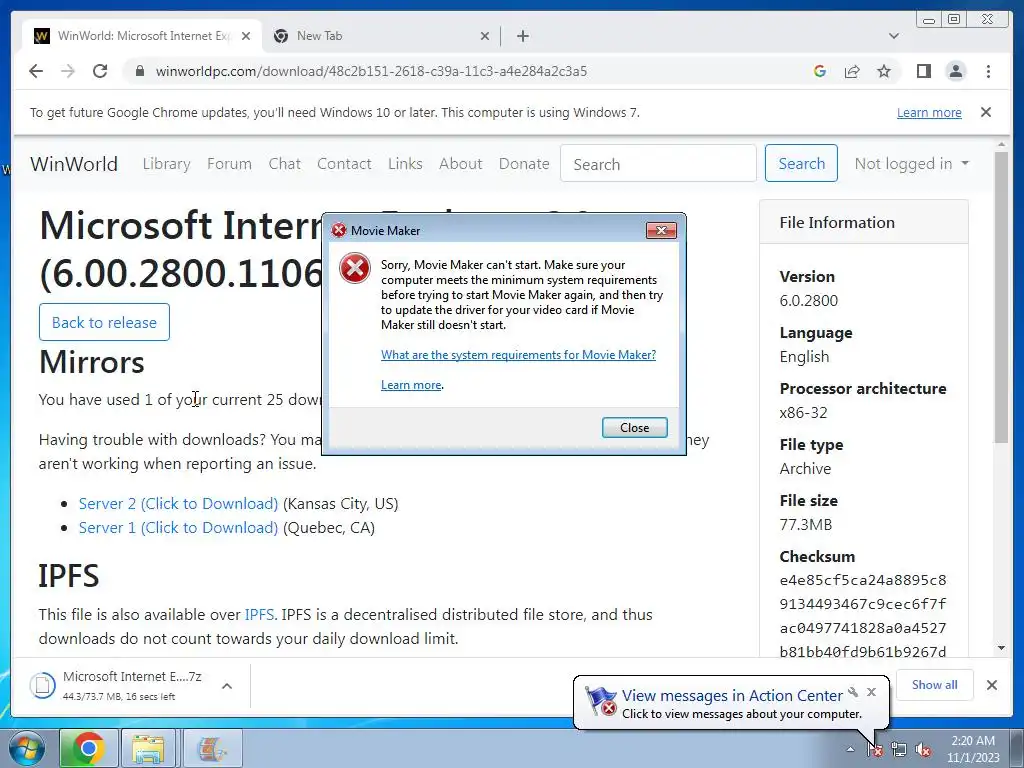Click the Checksum hash text
Viewport: 1024px width, 768px height.
pyautogui.click(x=863, y=616)
